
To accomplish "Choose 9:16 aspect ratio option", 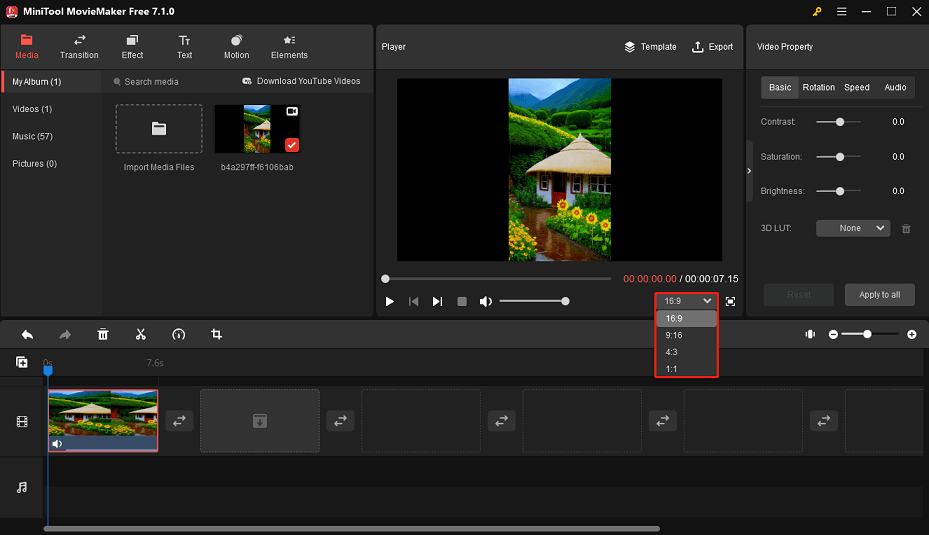I will coord(686,335).
